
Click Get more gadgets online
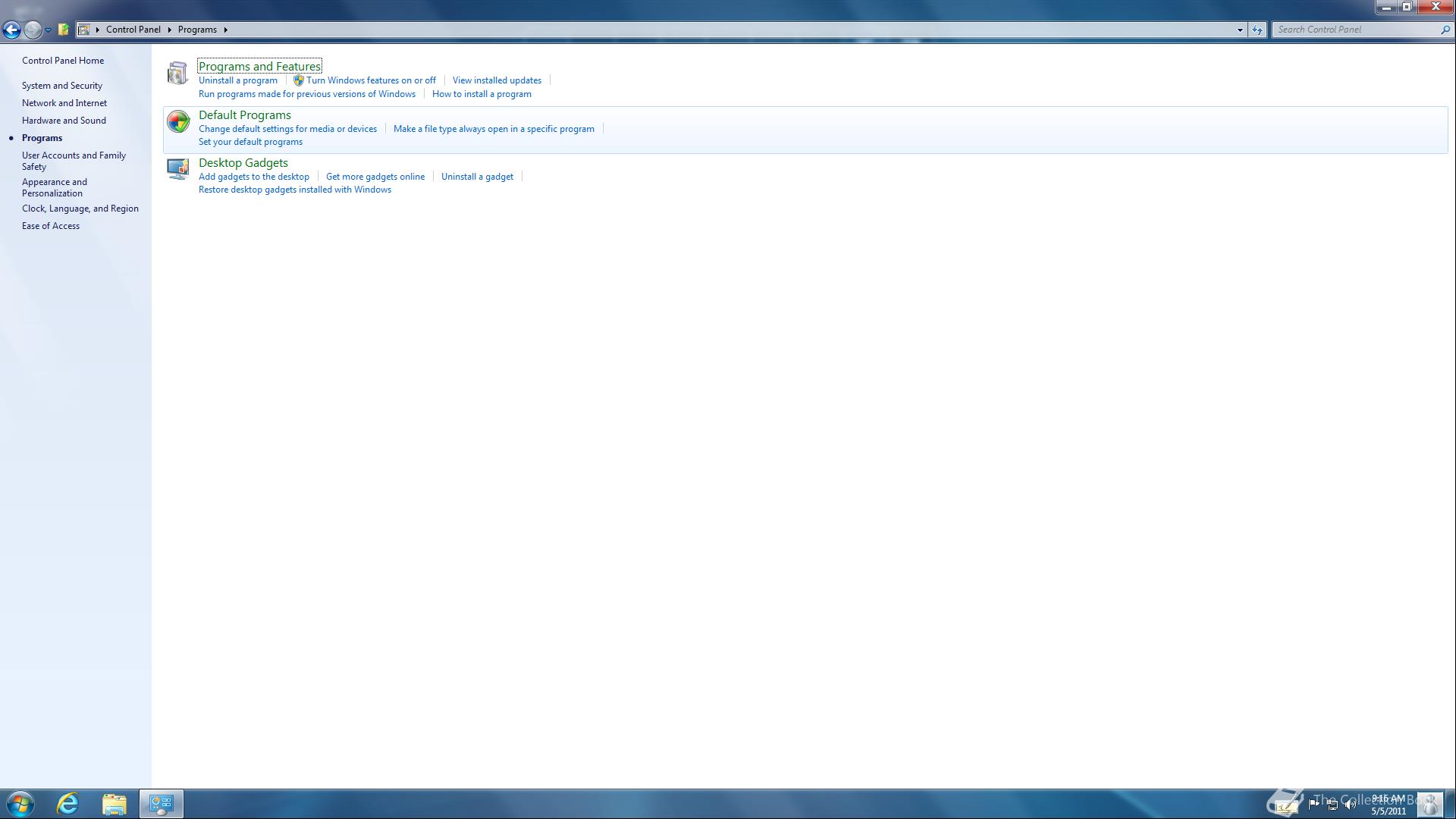[375, 177]
